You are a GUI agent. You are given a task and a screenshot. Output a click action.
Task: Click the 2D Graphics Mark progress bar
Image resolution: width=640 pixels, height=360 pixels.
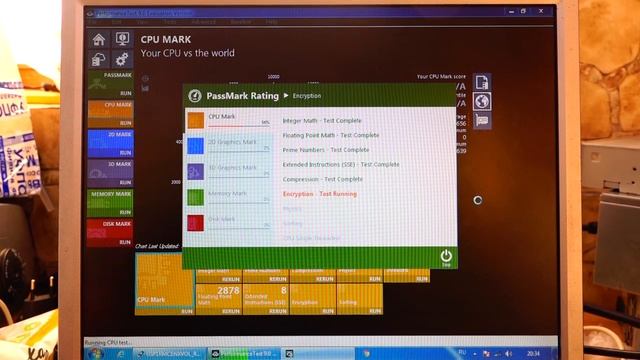pos(239,151)
